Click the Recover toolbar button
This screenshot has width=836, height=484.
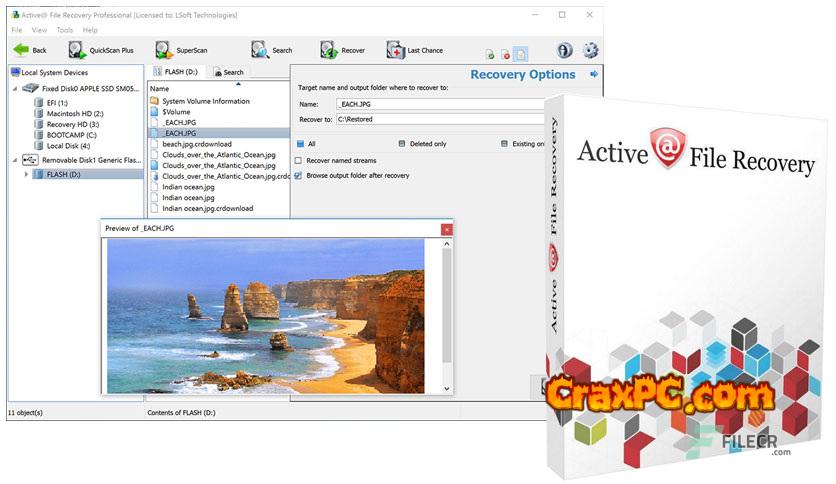[x=342, y=50]
